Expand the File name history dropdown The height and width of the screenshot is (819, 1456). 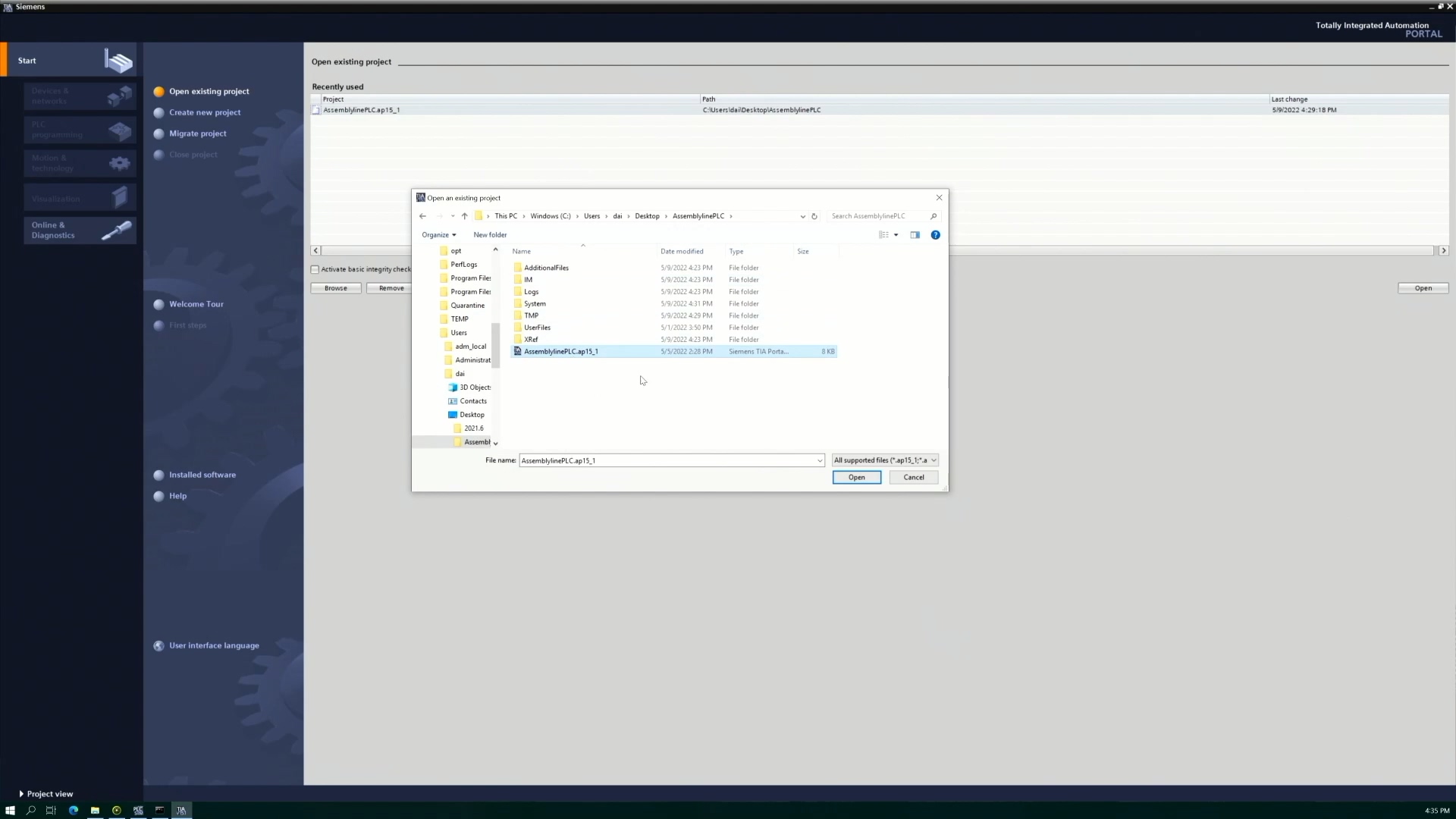(819, 460)
